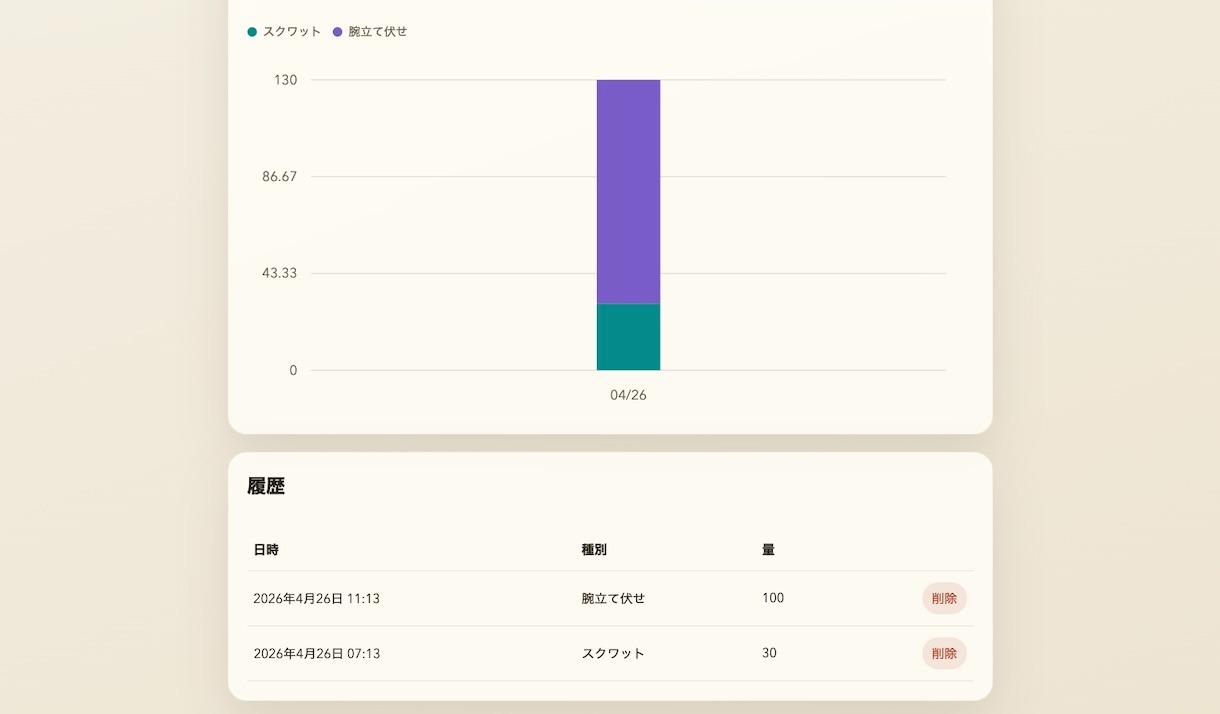
Task: Click the 43.33 y-axis tick label
Action: coord(279,273)
